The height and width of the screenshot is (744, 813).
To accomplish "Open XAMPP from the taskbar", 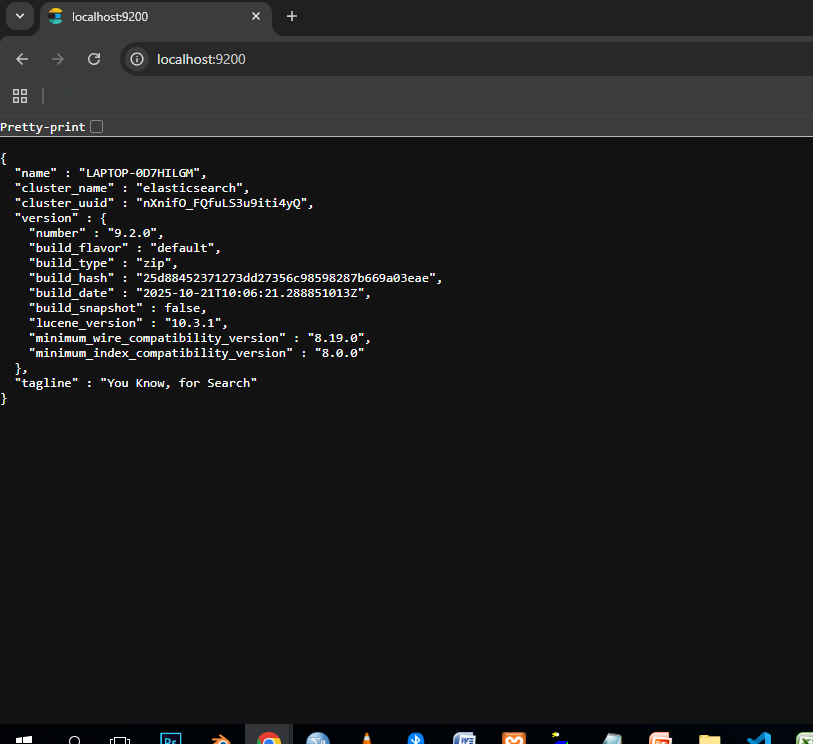I will coord(514,738).
